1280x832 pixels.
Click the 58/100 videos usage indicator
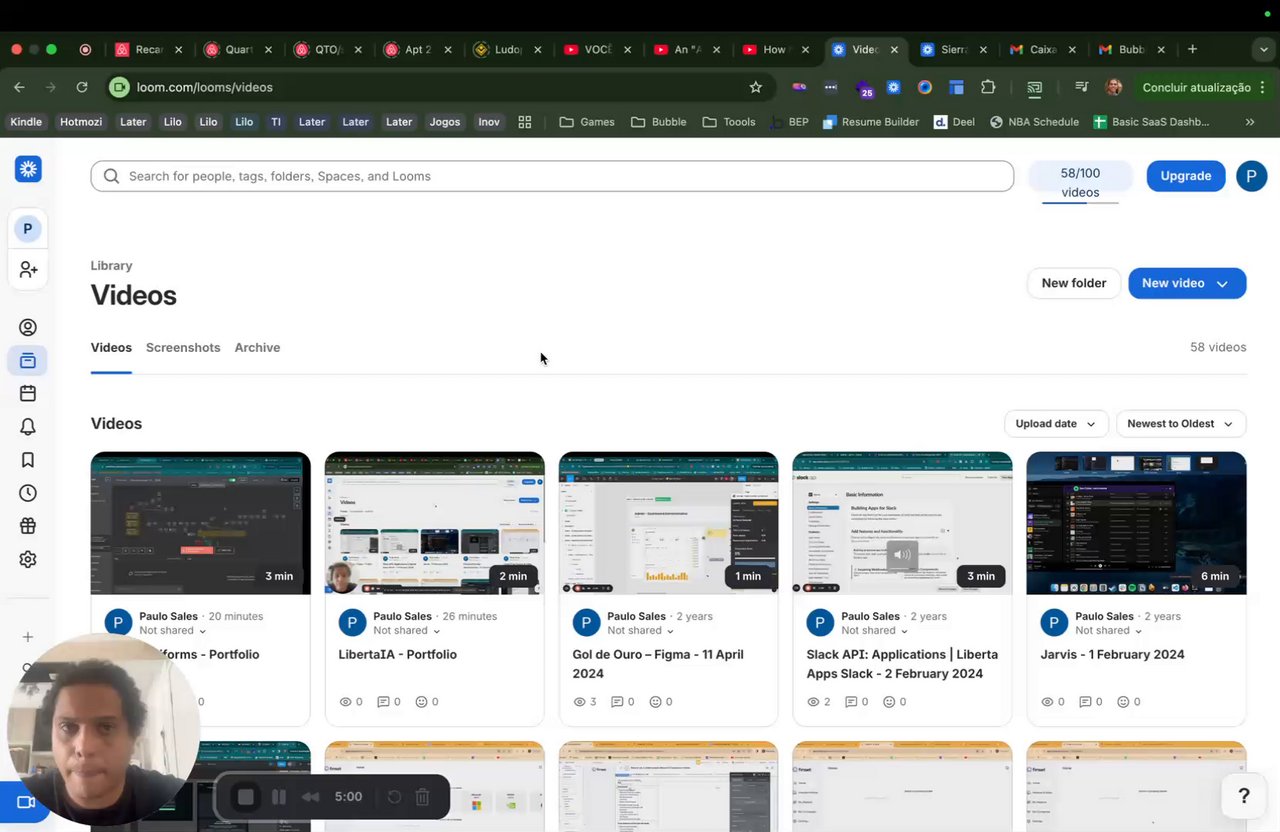pyautogui.click(x=1080, y=183)
